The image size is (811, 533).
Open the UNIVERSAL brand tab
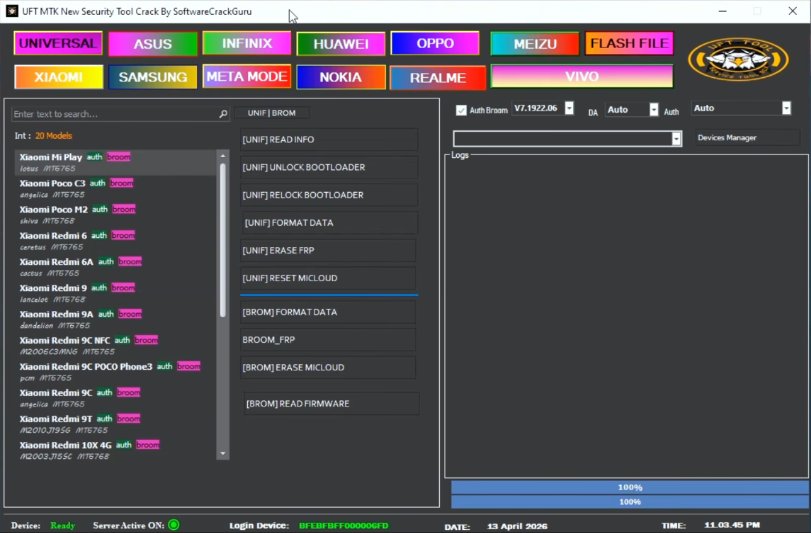pos(58,43)
